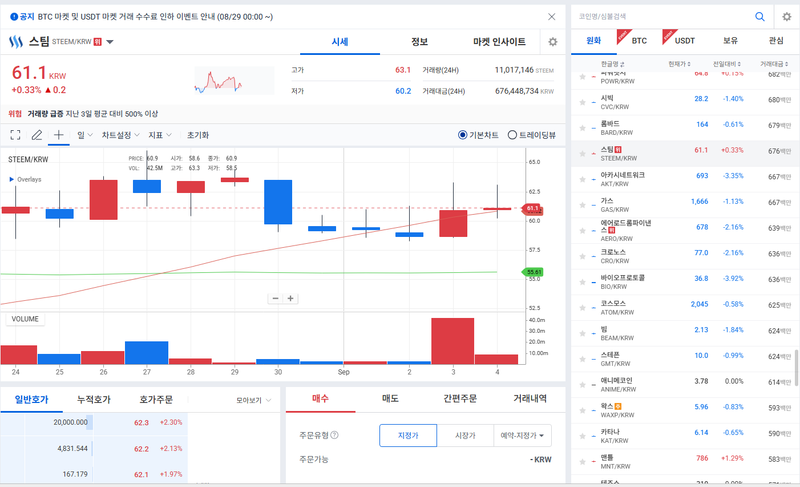
Task: Close the notice banner
Action: coord(552,17)
